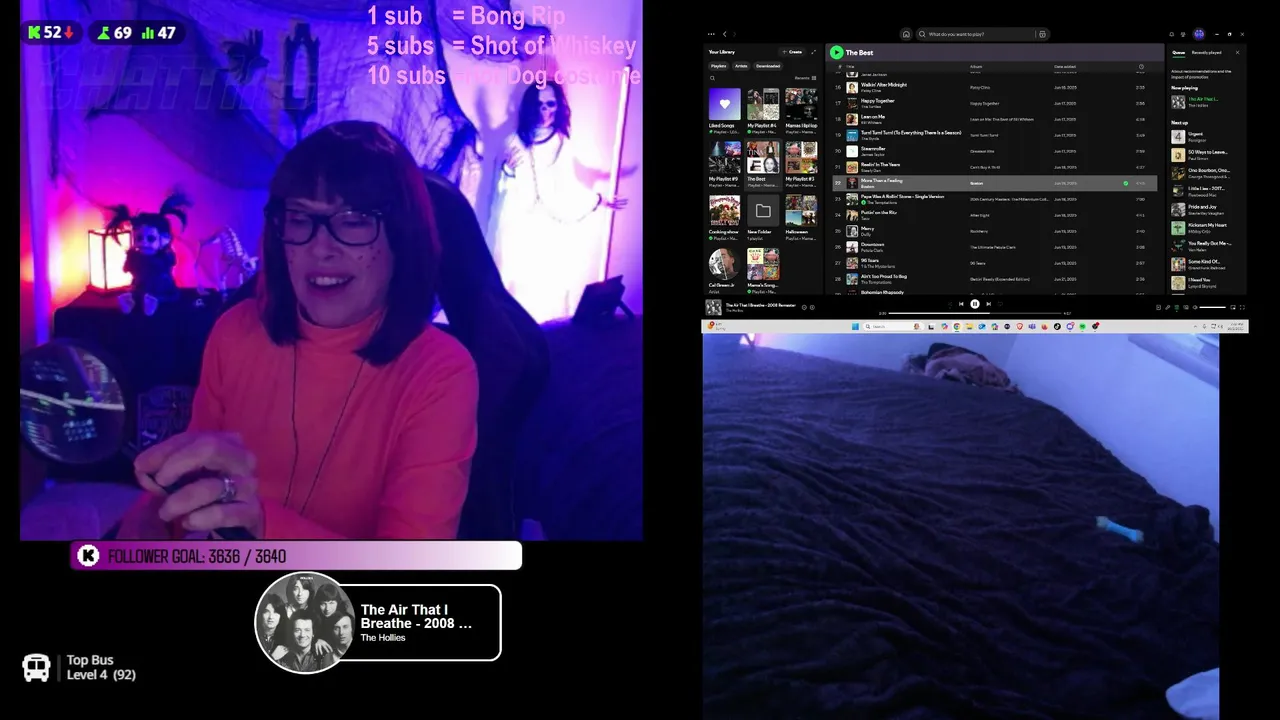Toggle Downloaded filter chip
Image resolution: width=1280 pixels, height=720 pixels.
click(x=768, y=66)
